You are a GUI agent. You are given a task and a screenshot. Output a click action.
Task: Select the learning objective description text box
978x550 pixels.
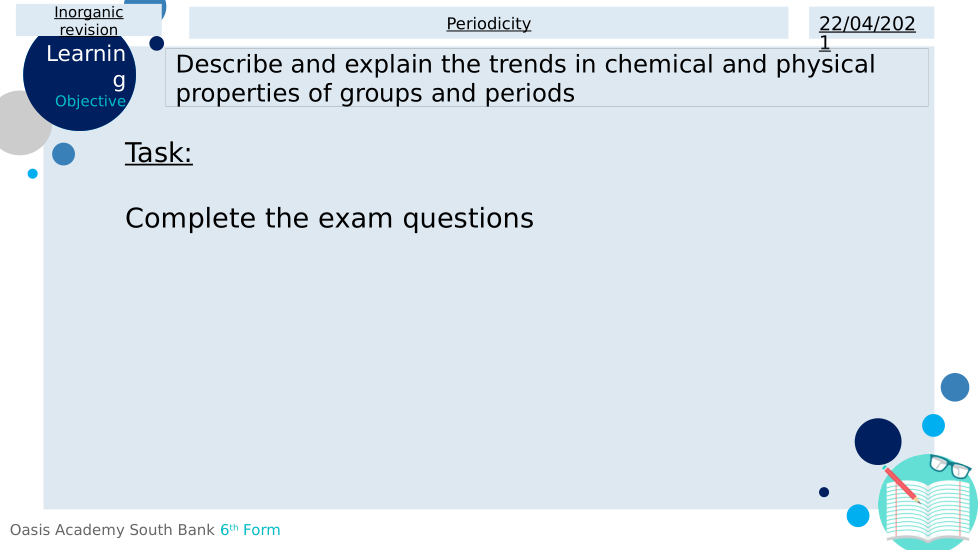tap(546, 78)
